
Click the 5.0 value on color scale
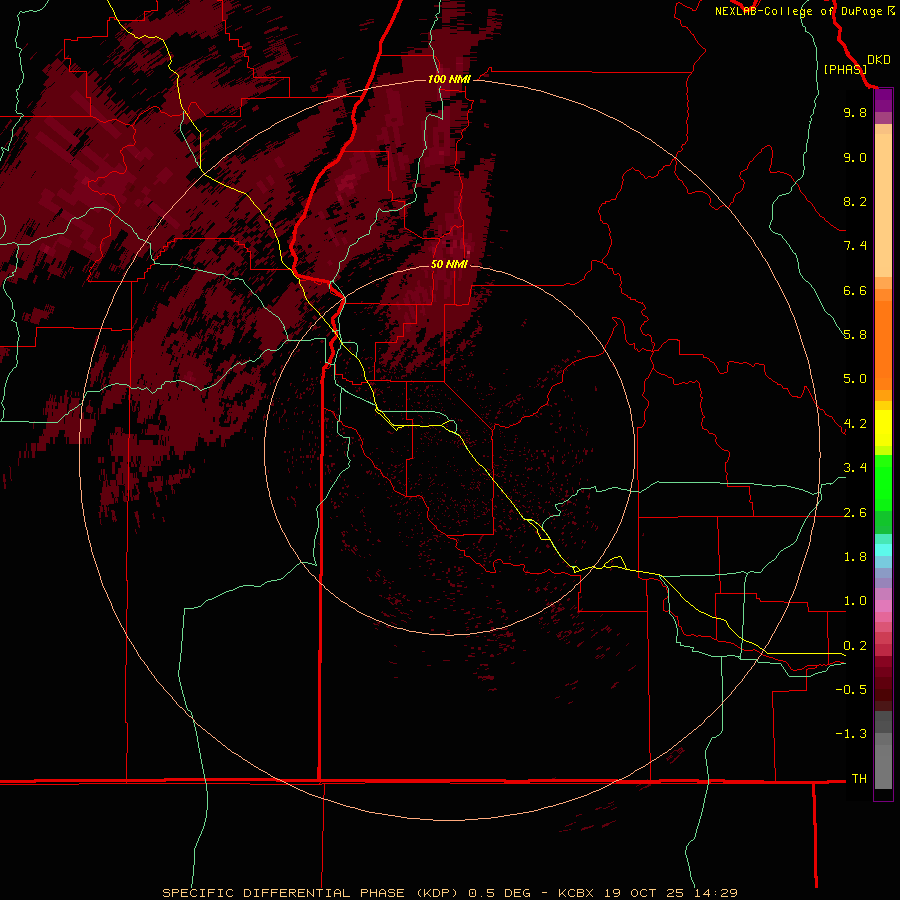(855, 379)
